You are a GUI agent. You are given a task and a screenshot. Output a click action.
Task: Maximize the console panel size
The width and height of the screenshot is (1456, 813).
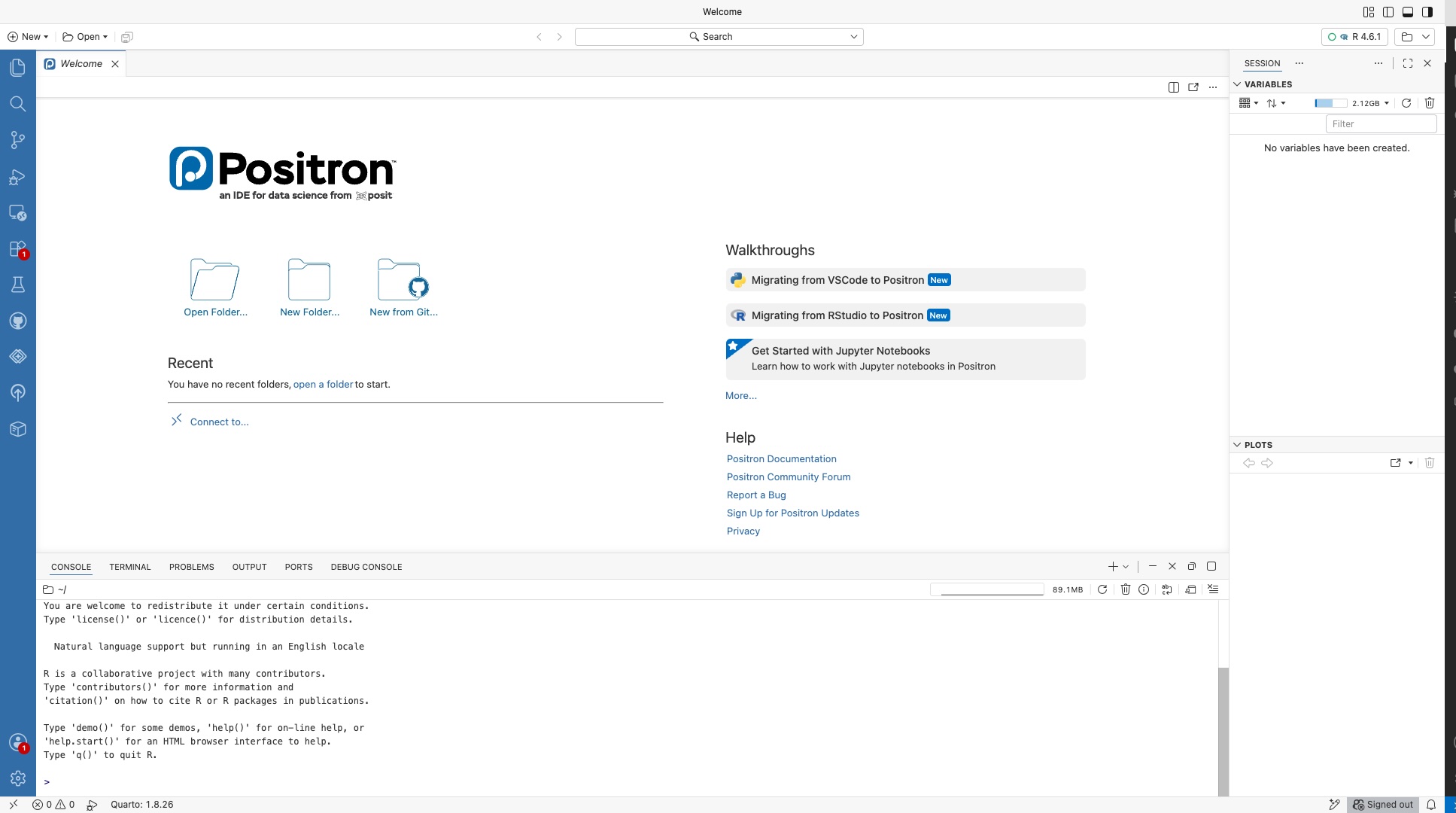coord(1211,566)
